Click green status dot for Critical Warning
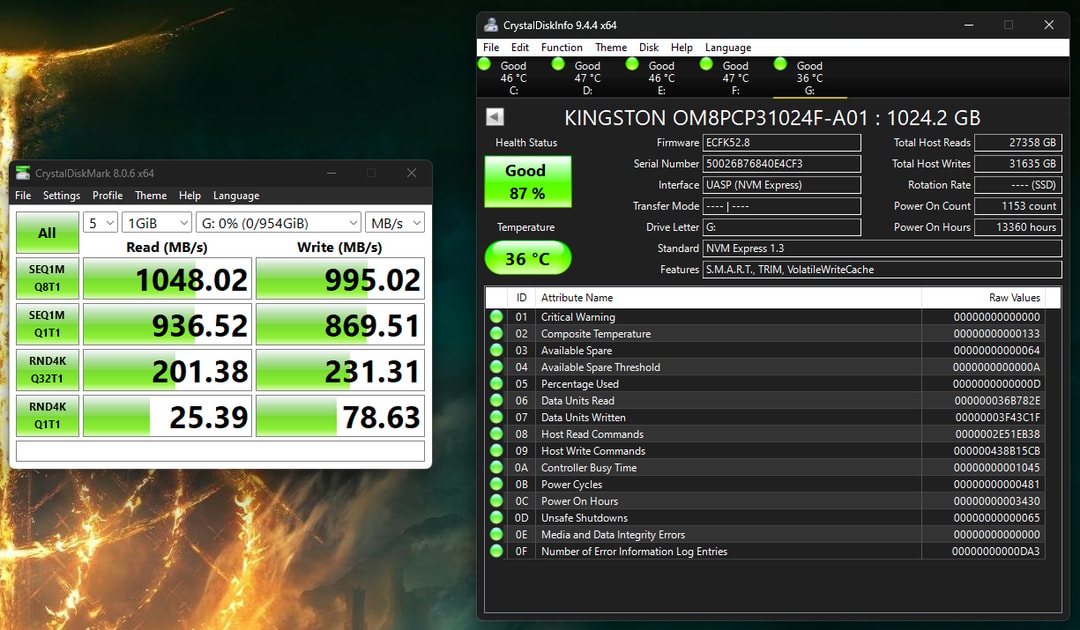Image resolution: width=1080 pixels, height=630 pixels. click(x=497, y=317)
